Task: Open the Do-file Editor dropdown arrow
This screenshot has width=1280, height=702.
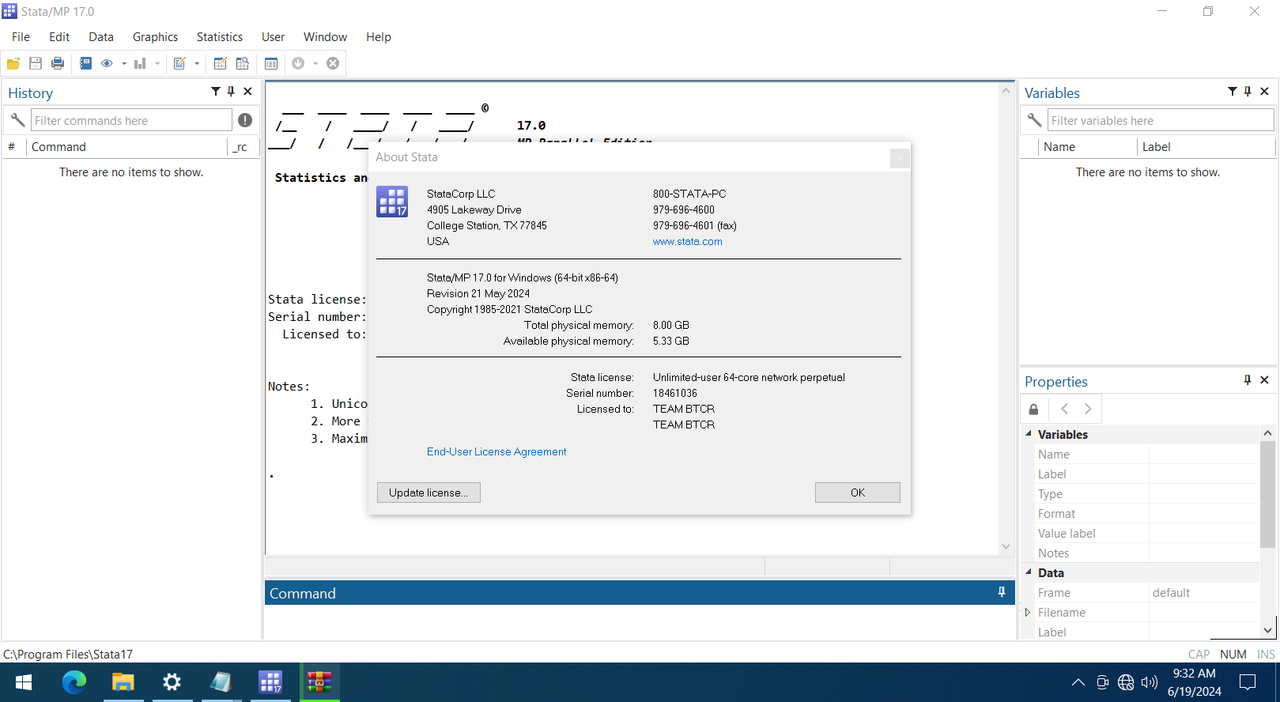Action: coord(197,64)
